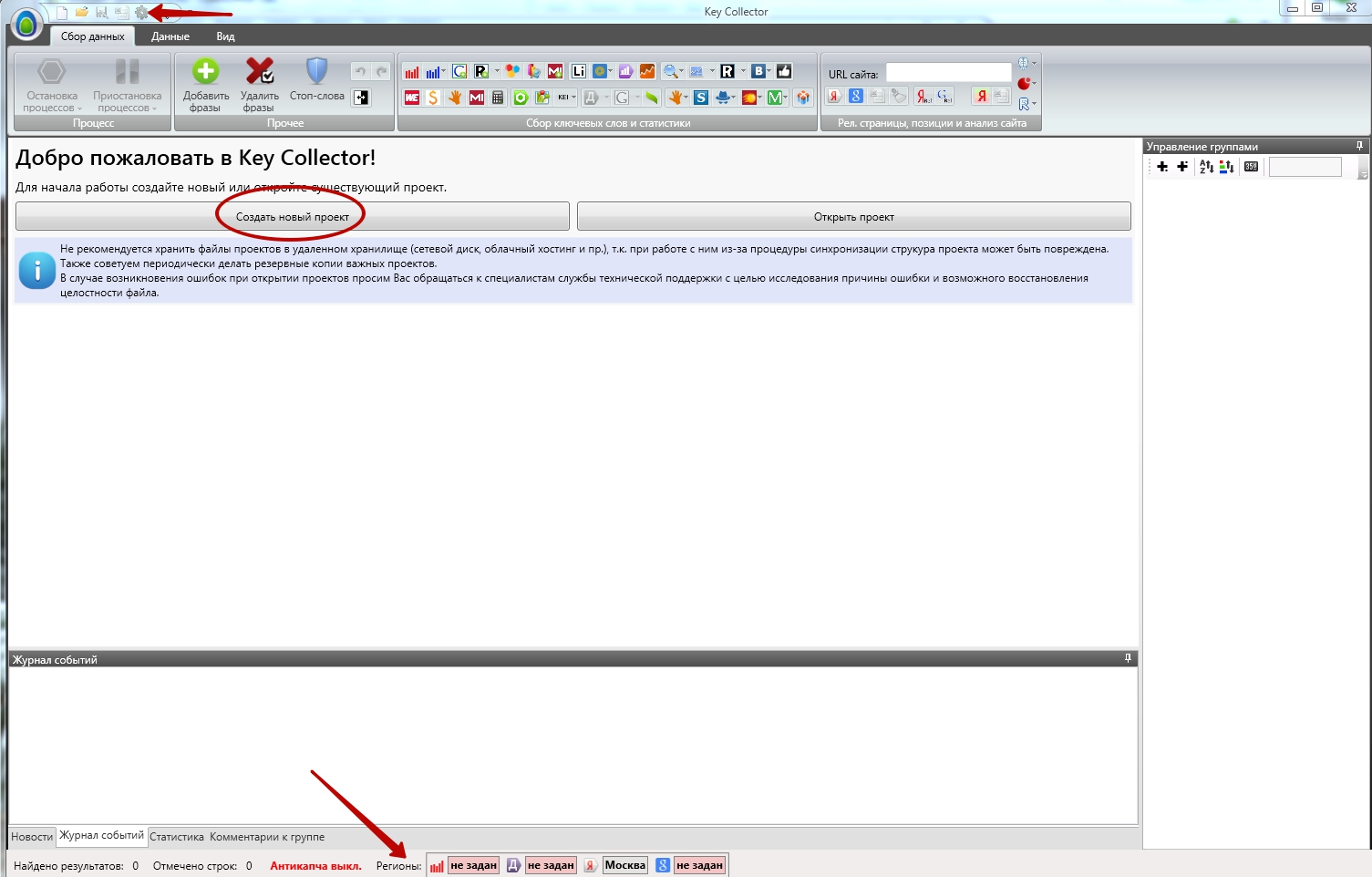Click the red bar chart Wordstat icon

(412, 72)
